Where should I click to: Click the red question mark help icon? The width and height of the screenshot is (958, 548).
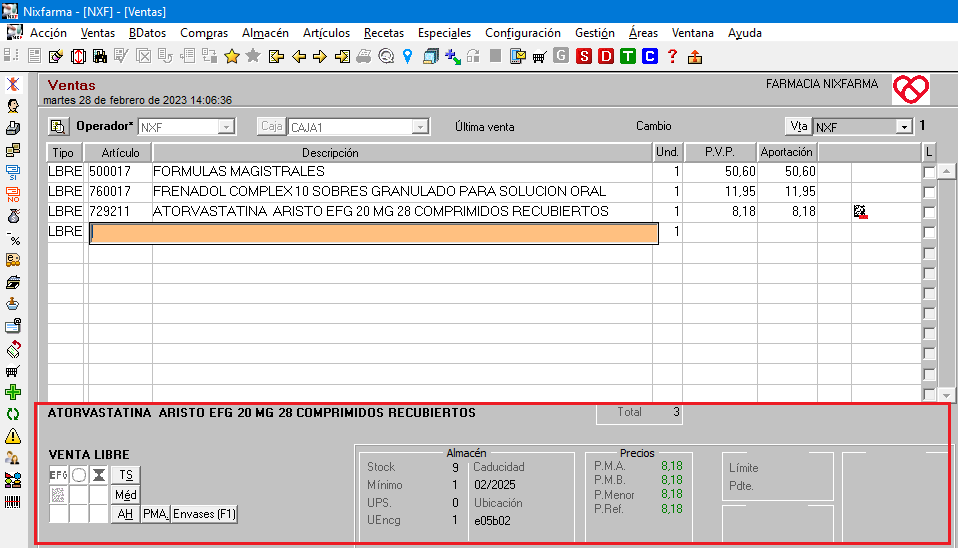point(672,57)
